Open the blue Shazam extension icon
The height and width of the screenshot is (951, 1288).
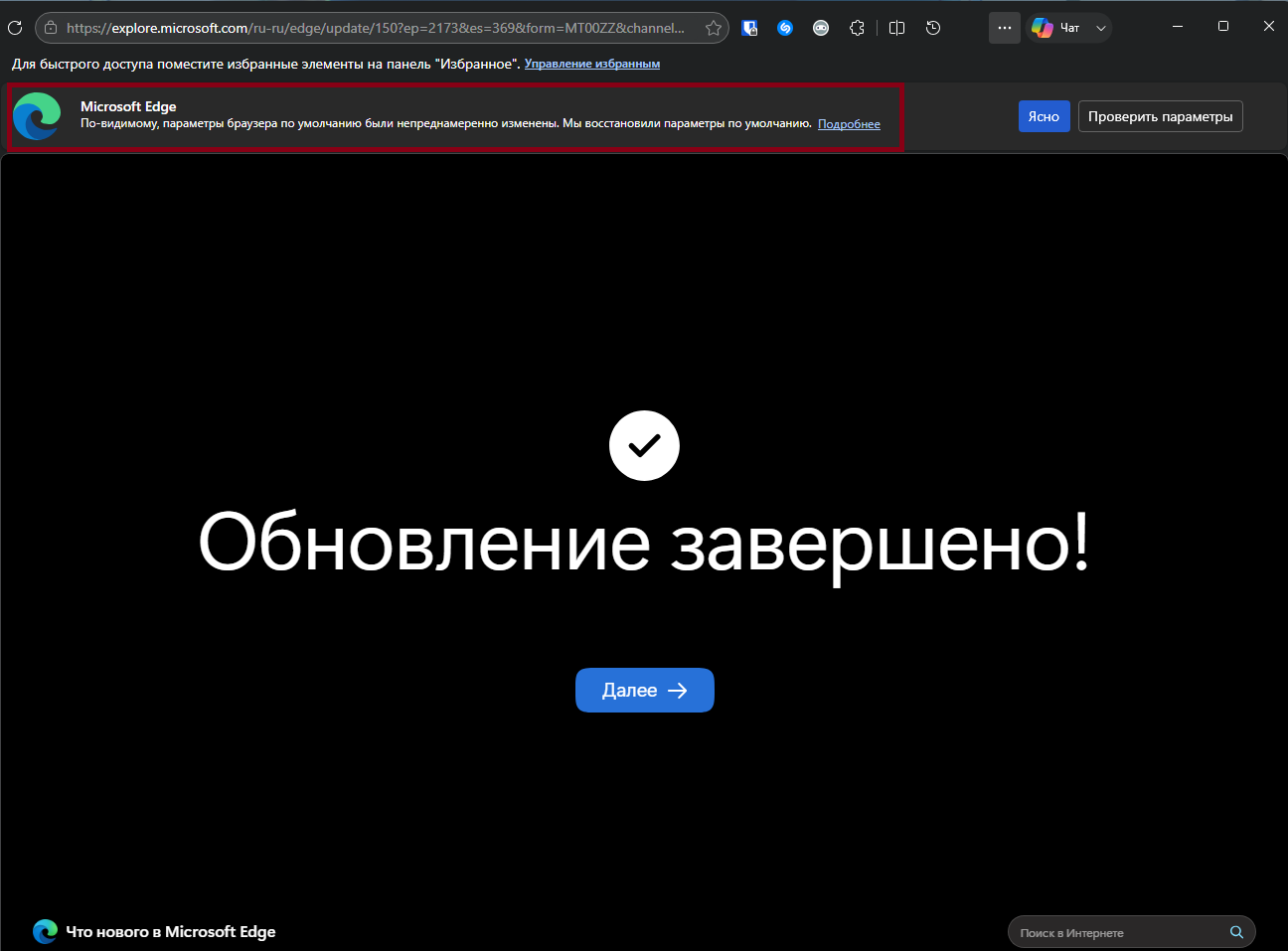click(x=785, y=28)
